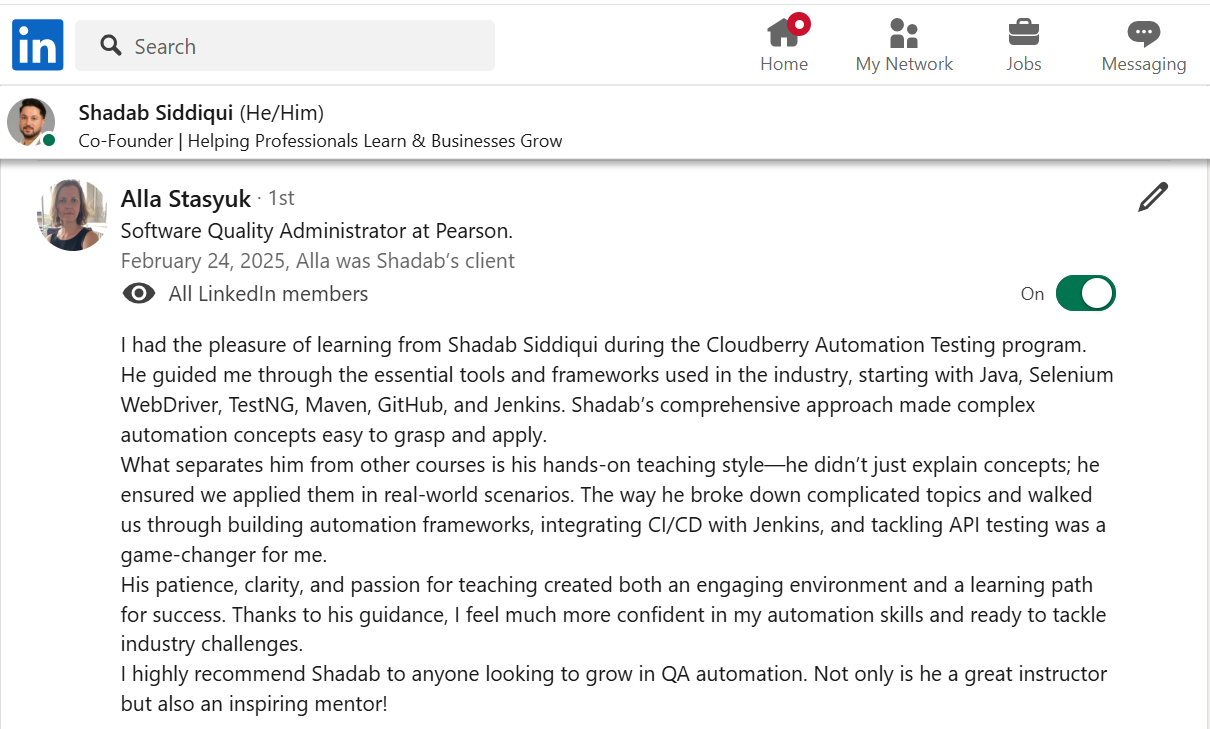Click the "On" label beside the switch

[x=1032, y=294]
